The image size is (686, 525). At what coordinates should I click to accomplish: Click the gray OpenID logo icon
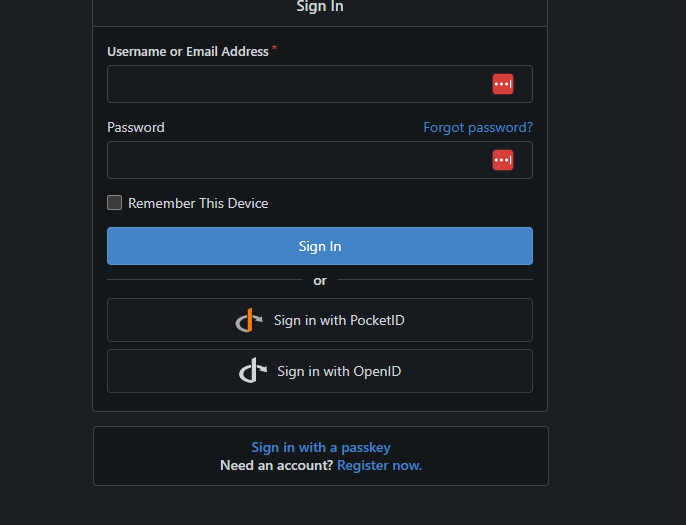[x=253, y=371]
